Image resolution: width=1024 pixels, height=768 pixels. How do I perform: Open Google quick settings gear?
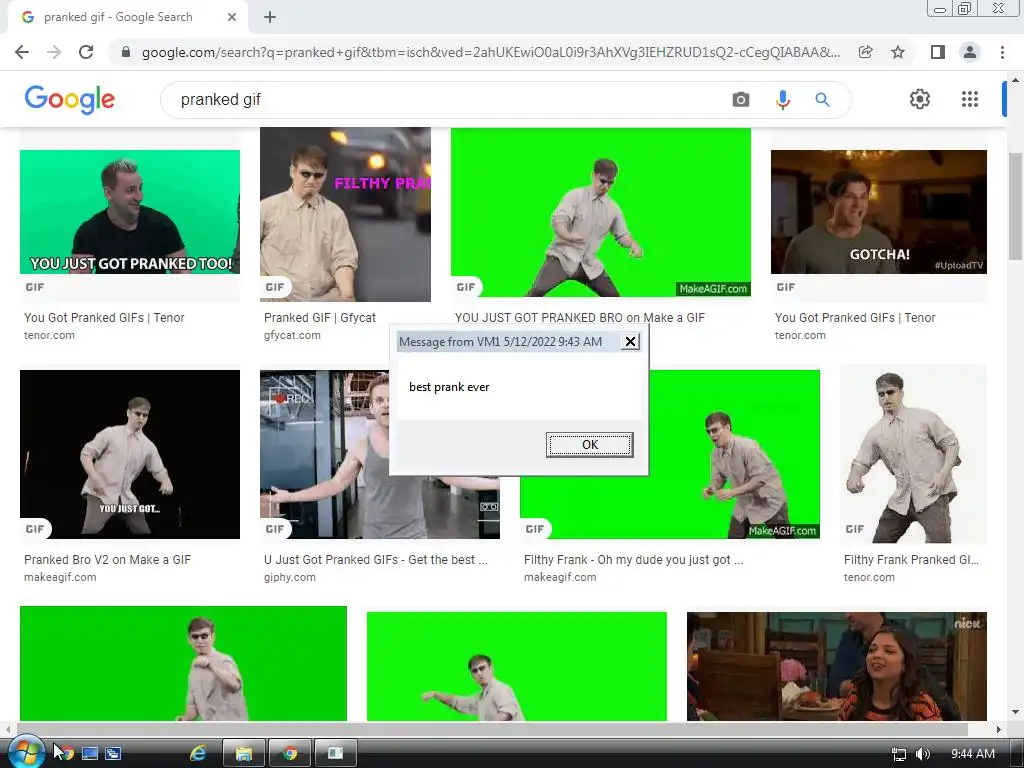[920, 99]
